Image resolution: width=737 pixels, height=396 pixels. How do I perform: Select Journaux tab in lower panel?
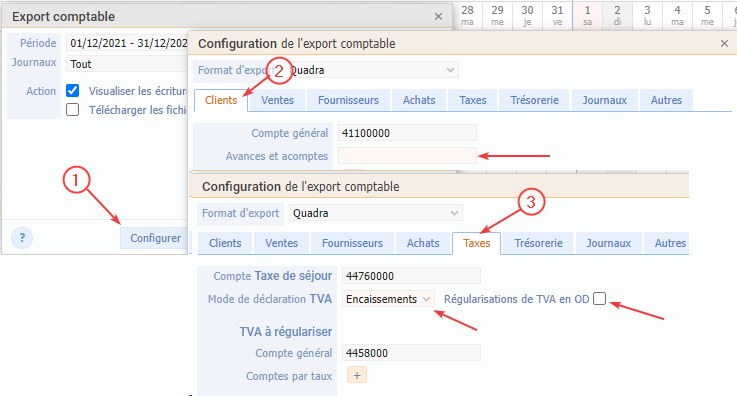point(609,243)
